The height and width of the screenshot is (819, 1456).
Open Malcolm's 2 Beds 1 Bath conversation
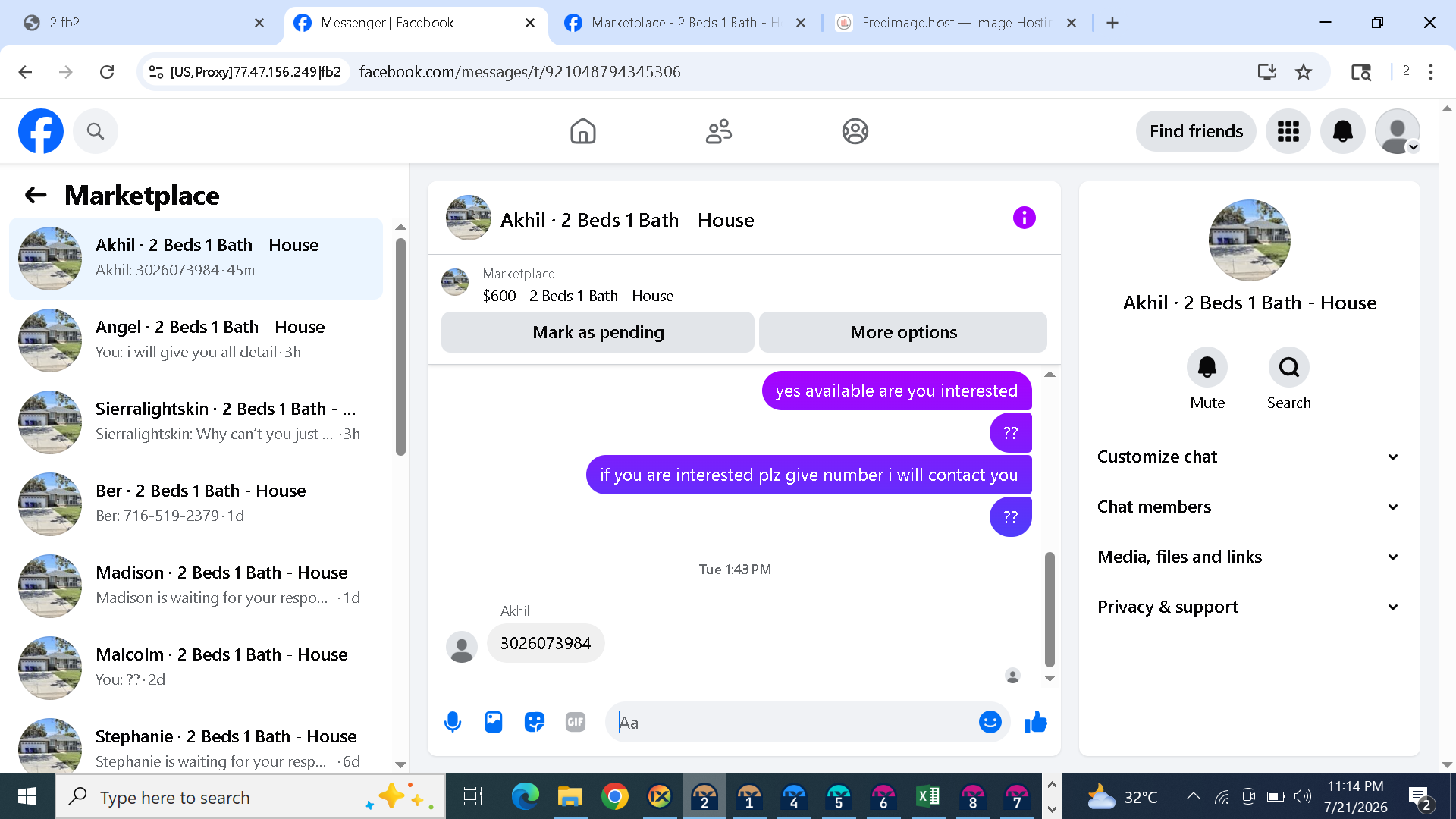[x=196, y=667]
